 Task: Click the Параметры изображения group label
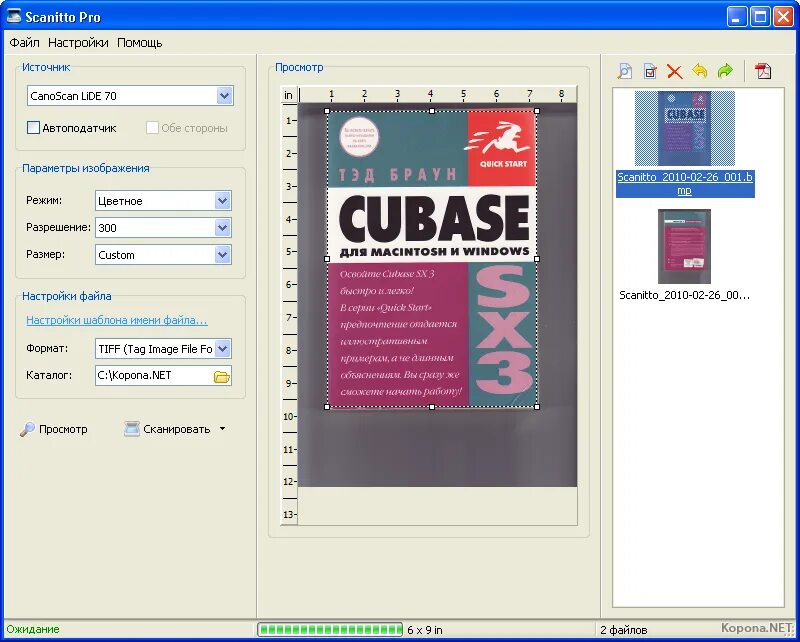click(86, 168)
